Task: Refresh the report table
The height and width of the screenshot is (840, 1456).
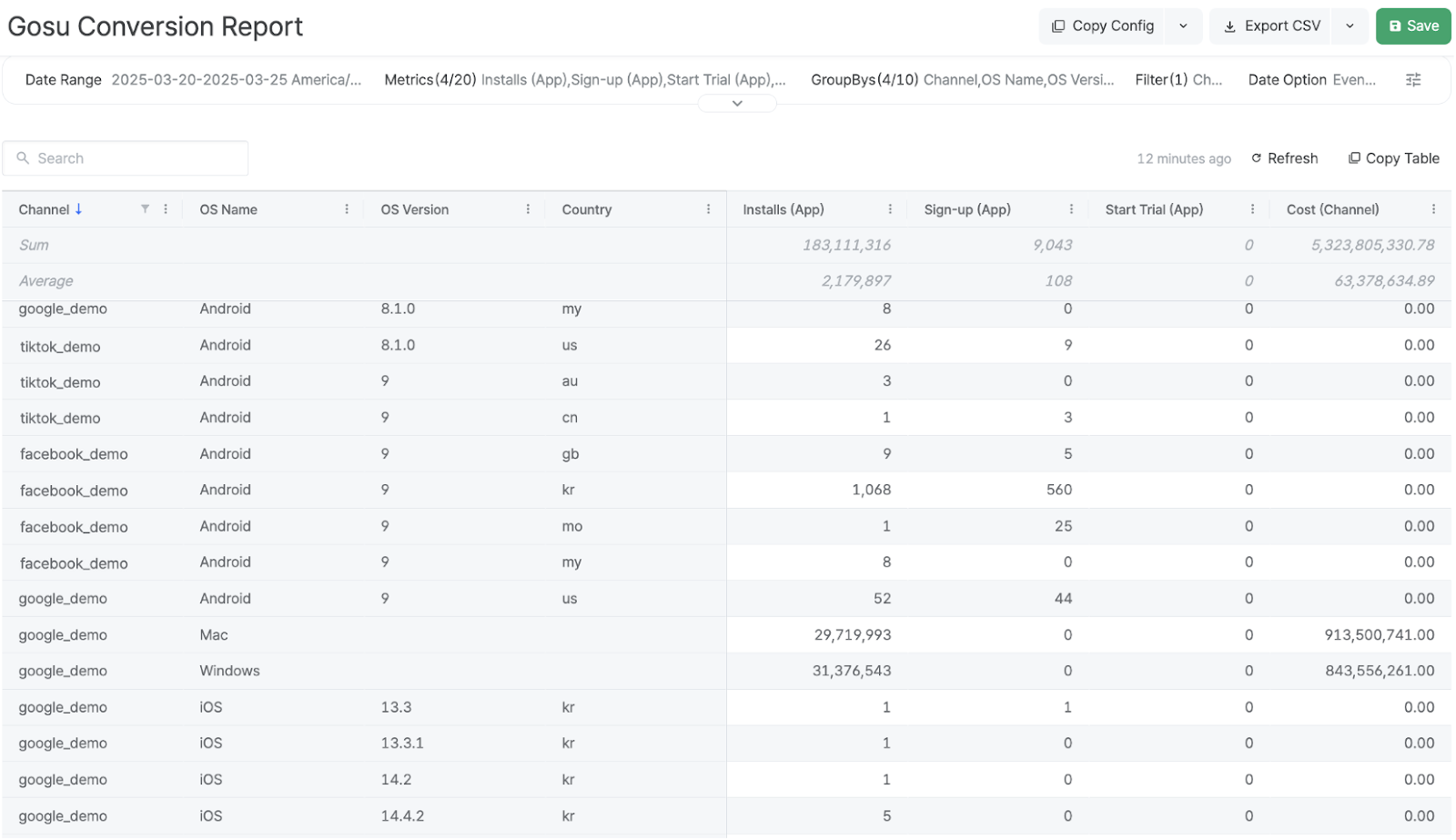Action: (x=1284, y=158)
